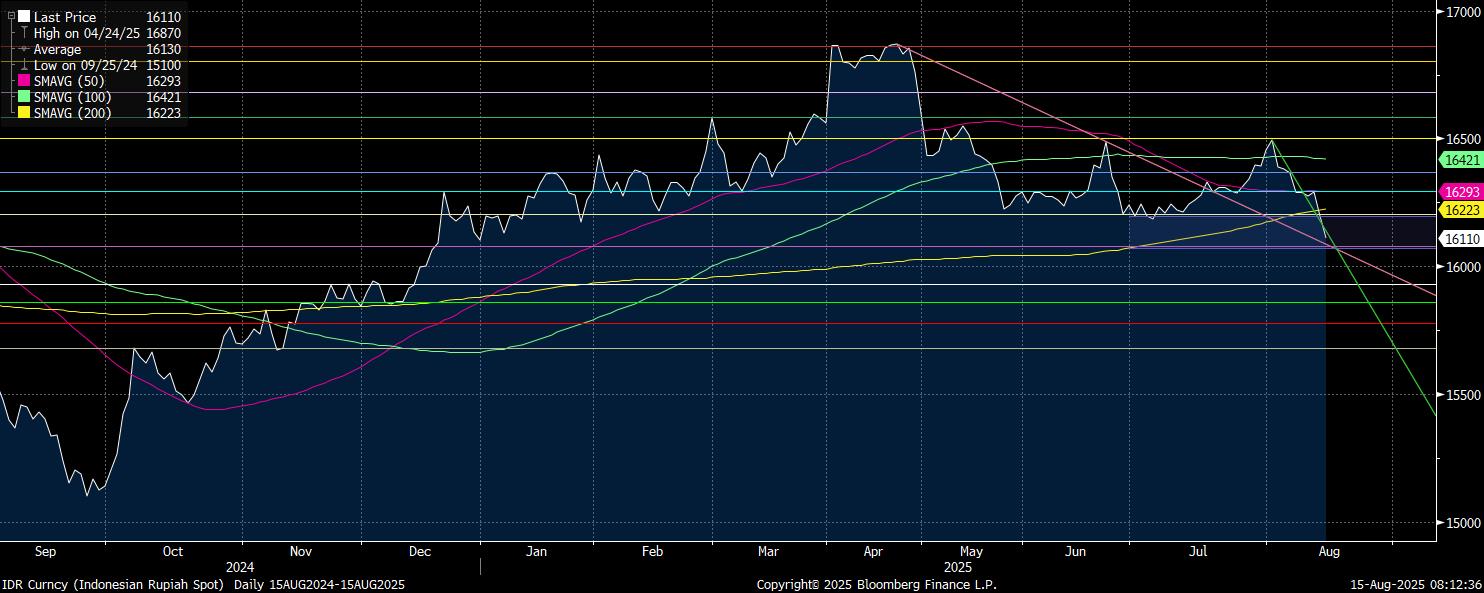This screenshot has width=1484, height=593.
Task: Select the Low marker icon in legend
Action: 24,65
